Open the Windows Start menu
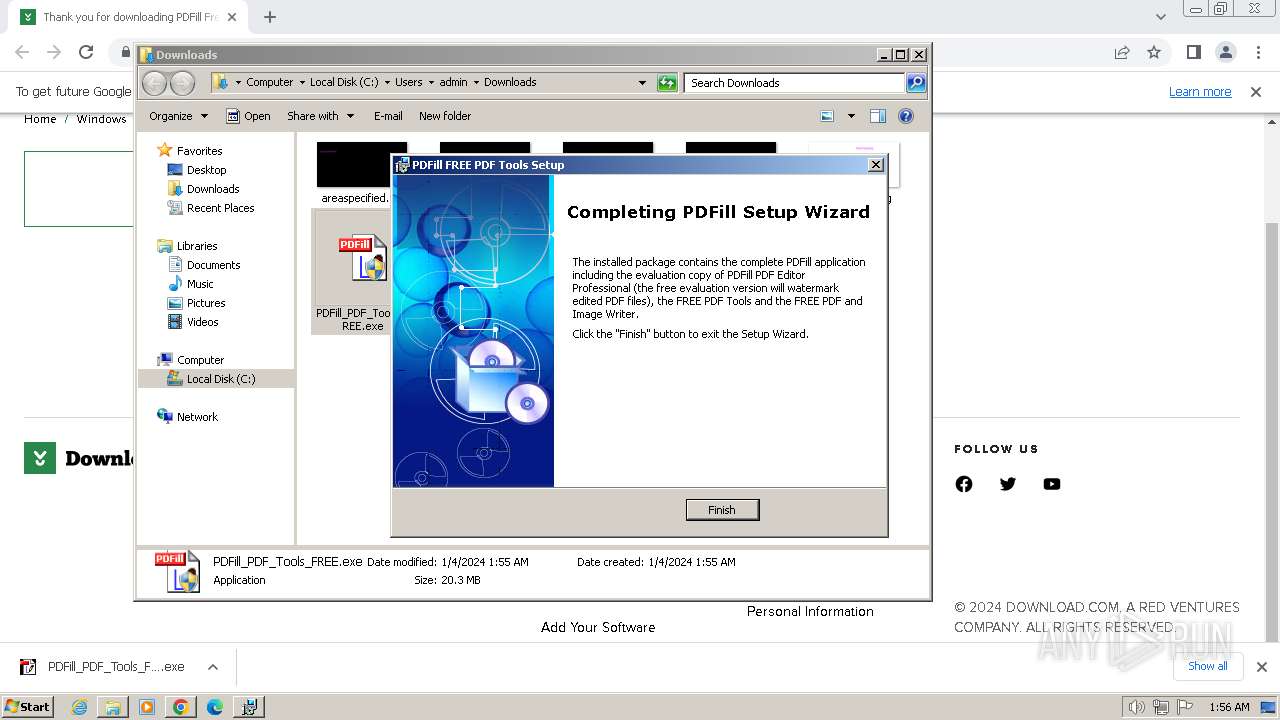 point(27,706)
